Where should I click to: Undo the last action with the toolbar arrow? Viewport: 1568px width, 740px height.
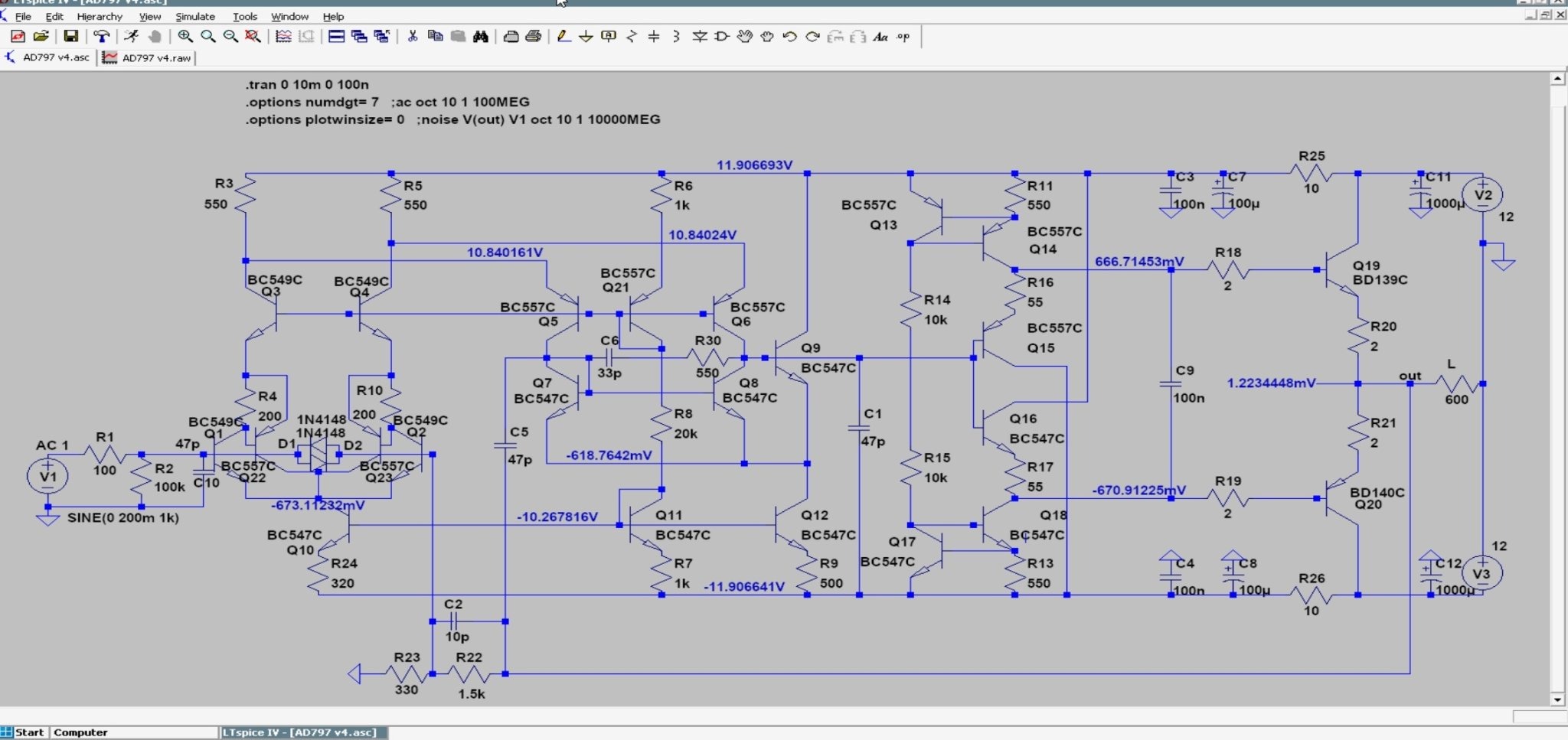click(x=789, y=36)
